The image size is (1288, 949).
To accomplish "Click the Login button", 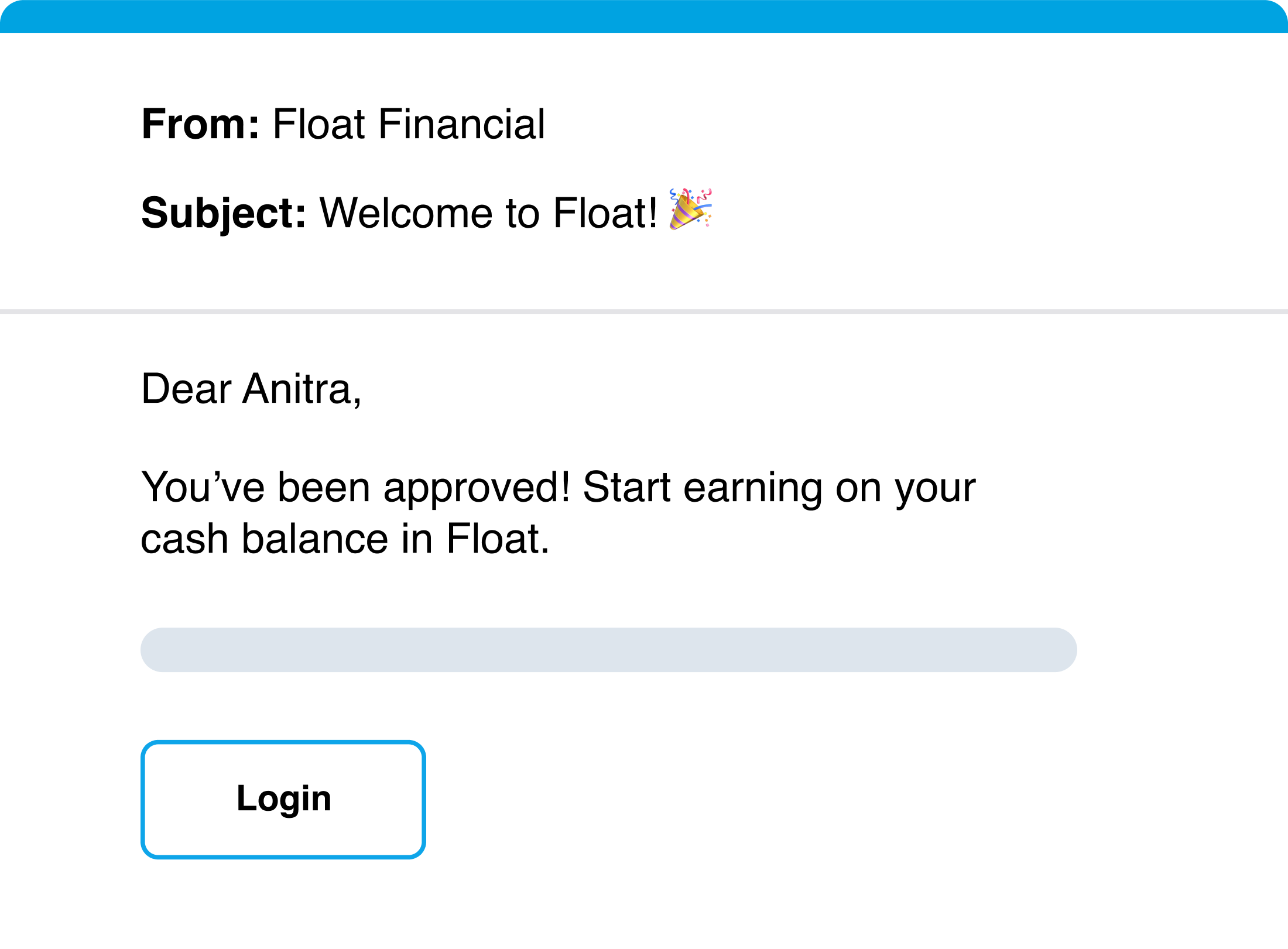I will pos(283,799).
